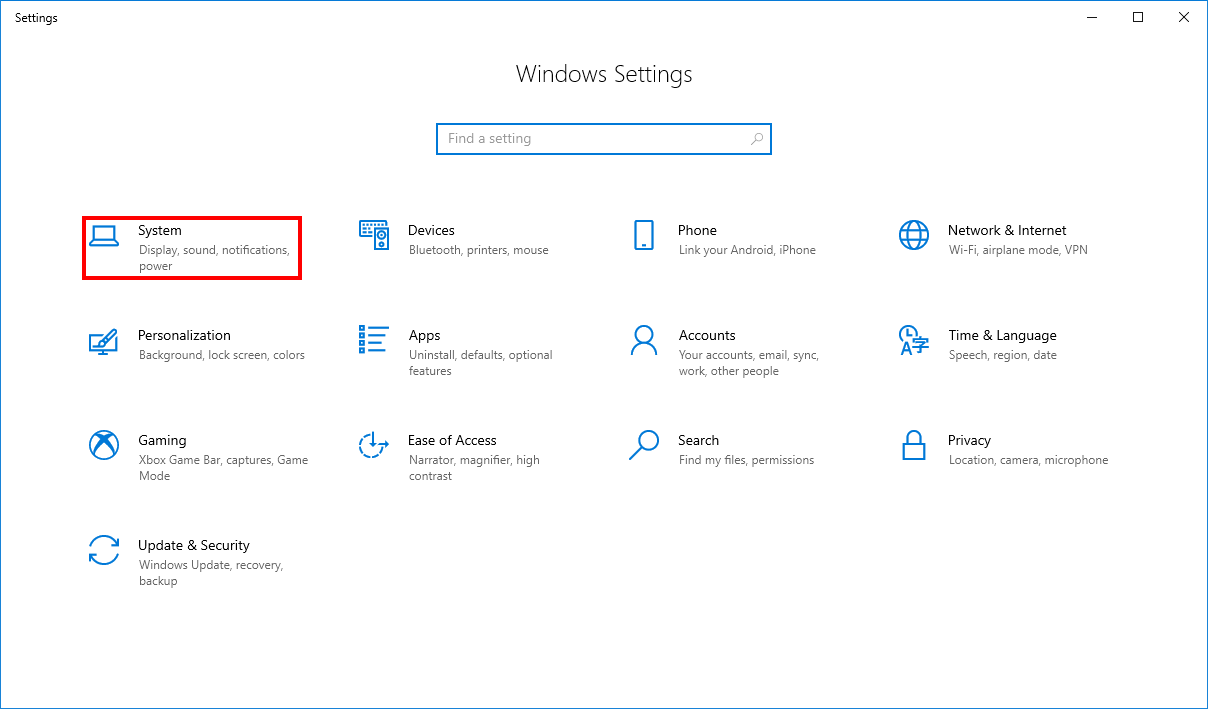Click text 'Windows Update, recovery, backup'
This screenshot has height=709, width=1208.
point(211,573)
